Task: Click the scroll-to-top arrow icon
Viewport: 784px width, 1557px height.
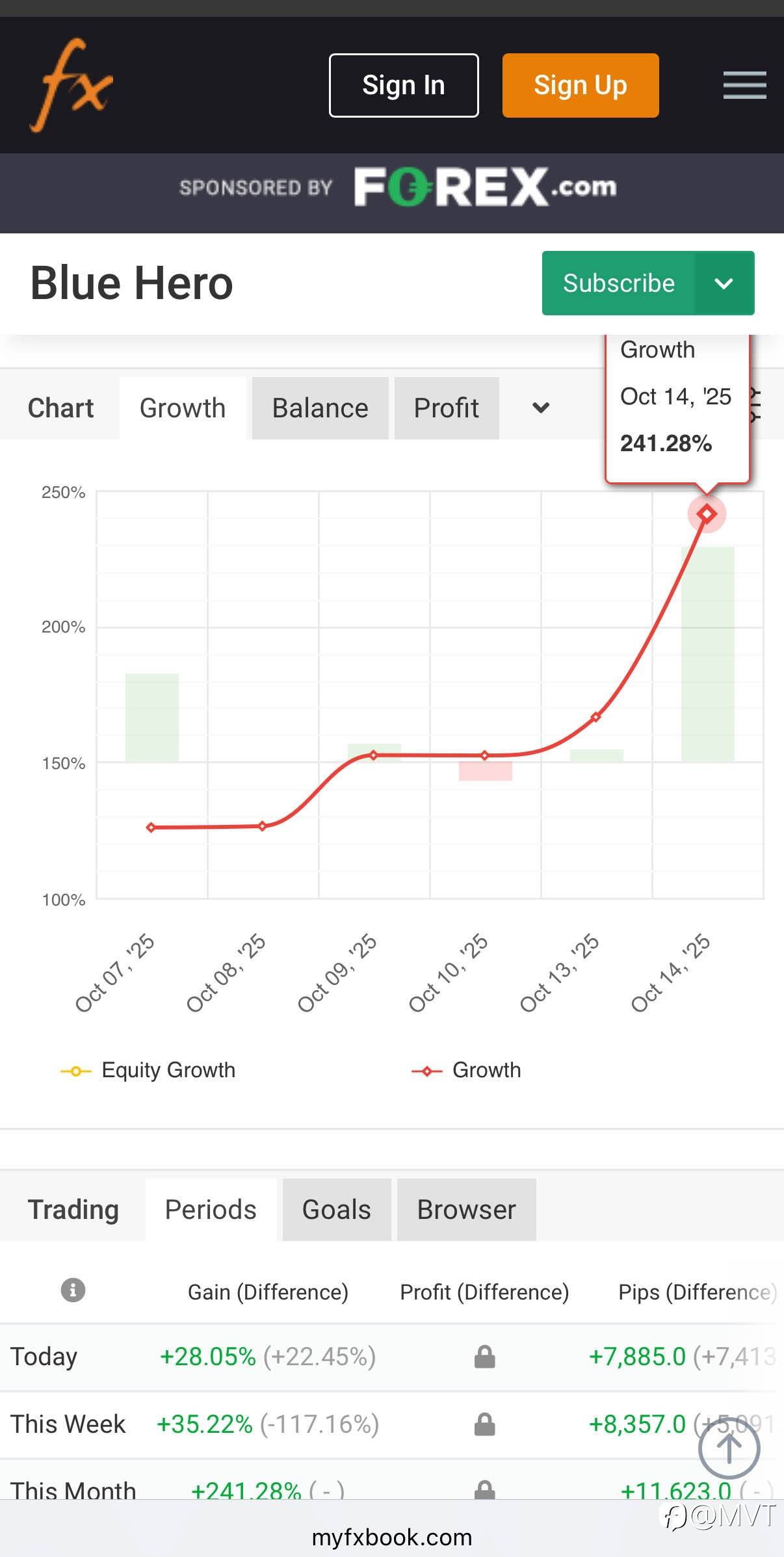Action: [729, 1448]
